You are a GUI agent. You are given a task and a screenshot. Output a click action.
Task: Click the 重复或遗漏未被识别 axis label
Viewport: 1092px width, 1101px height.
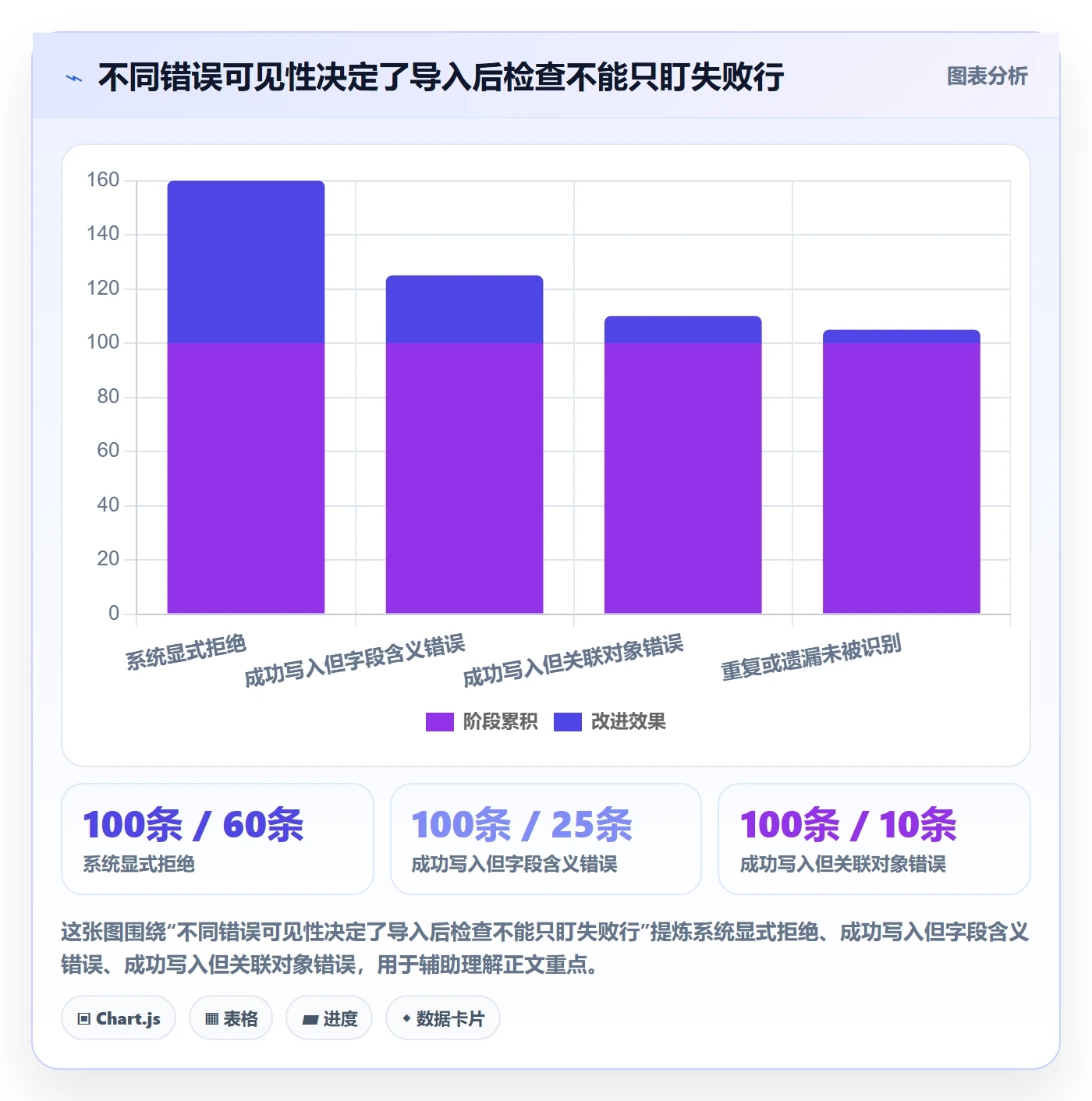[810, 657]
